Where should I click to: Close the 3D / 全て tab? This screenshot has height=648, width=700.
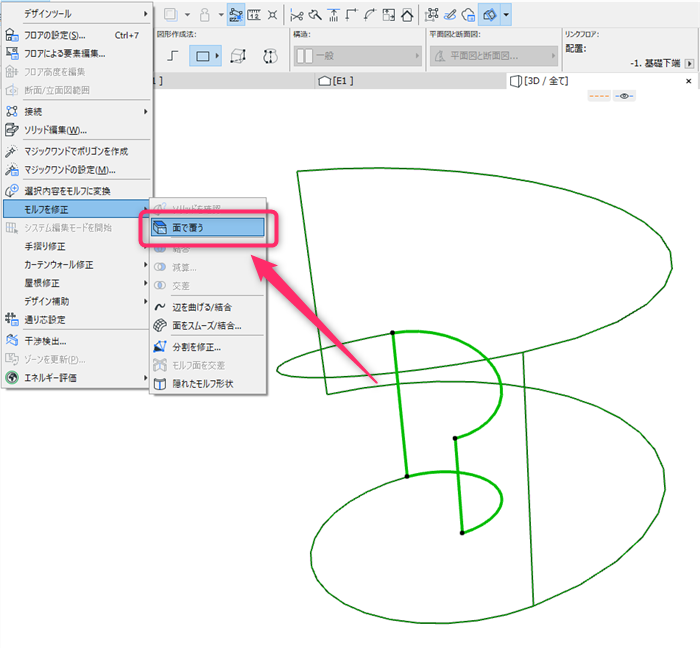tap(688, 81)
